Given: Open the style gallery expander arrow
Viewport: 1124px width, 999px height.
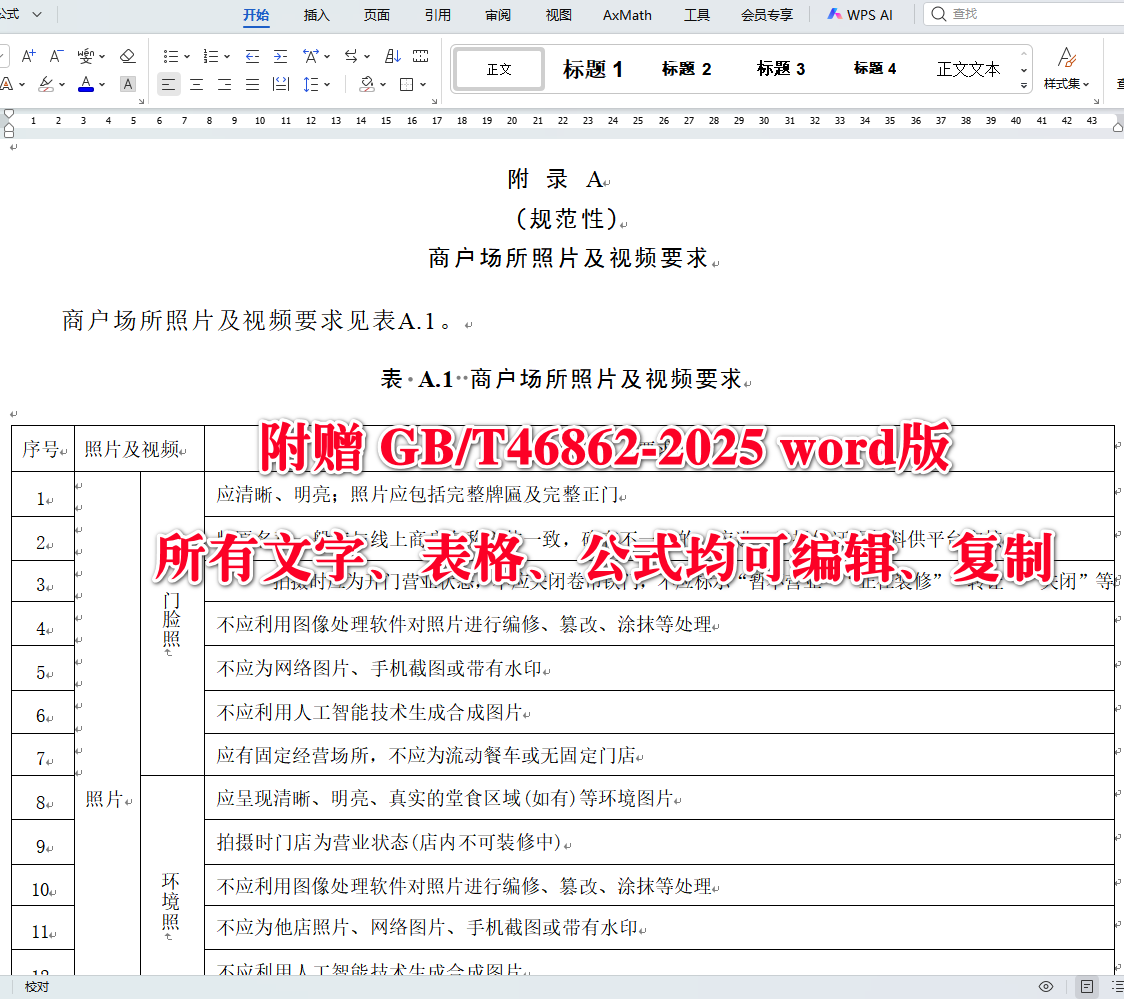Looking at the screenshot, I should pos(1022,86).
